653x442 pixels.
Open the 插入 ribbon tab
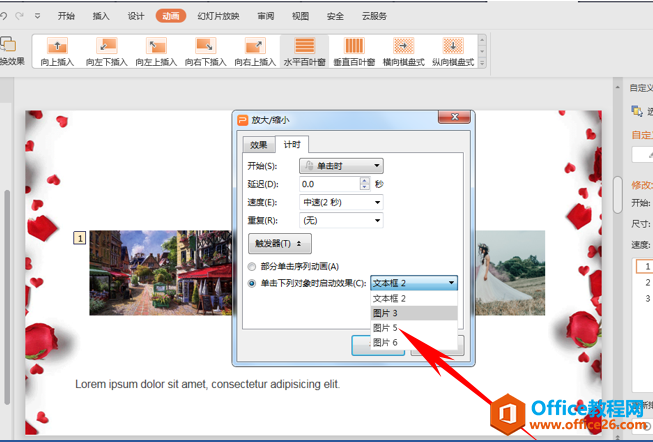pyautogui.click(x=101, y=17)
